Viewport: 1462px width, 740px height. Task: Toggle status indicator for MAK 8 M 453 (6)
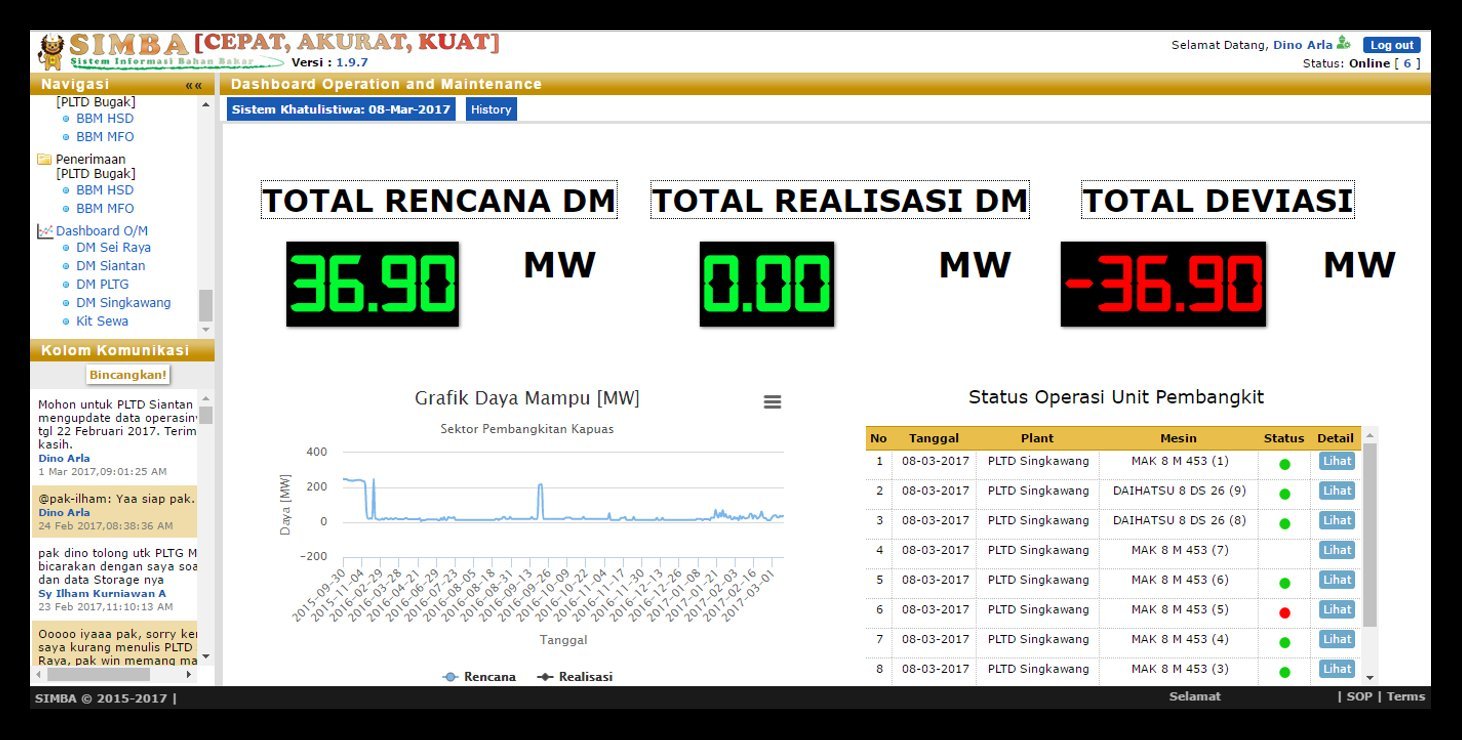pyautogui.click(x=1284, y=580)
